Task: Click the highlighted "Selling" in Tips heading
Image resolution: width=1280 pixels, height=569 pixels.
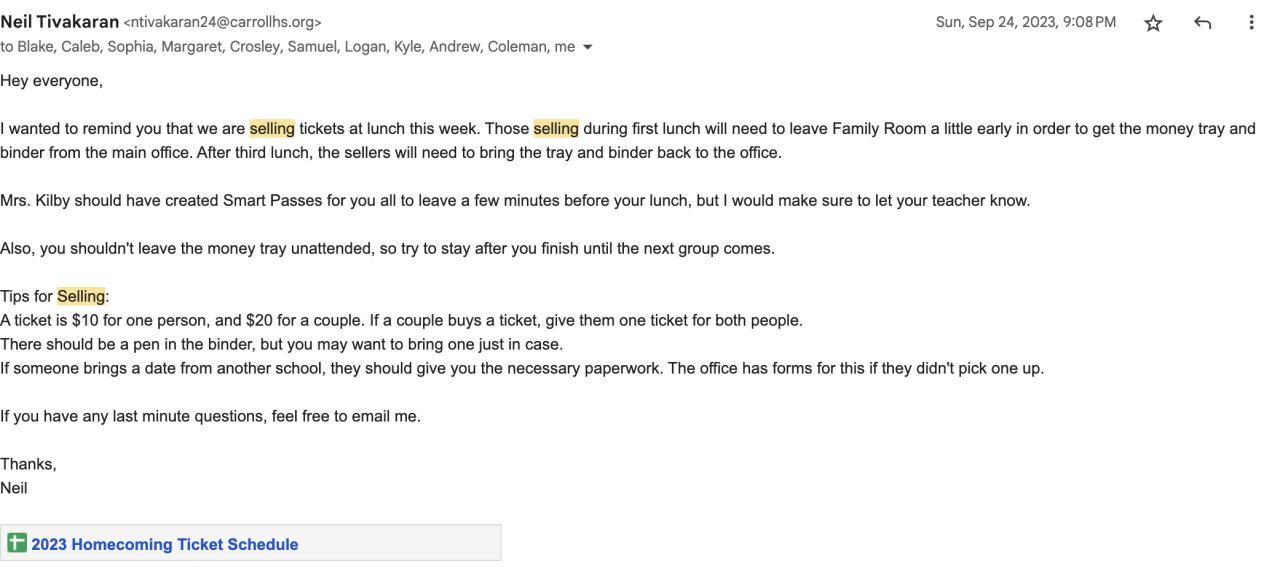Action: (81, 296)
